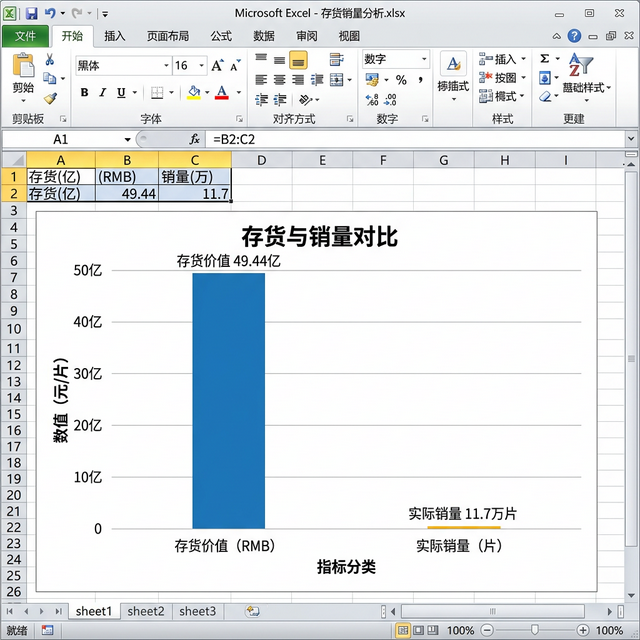Click the font color red A swatch
640x640 pixels.
point(222,93)
